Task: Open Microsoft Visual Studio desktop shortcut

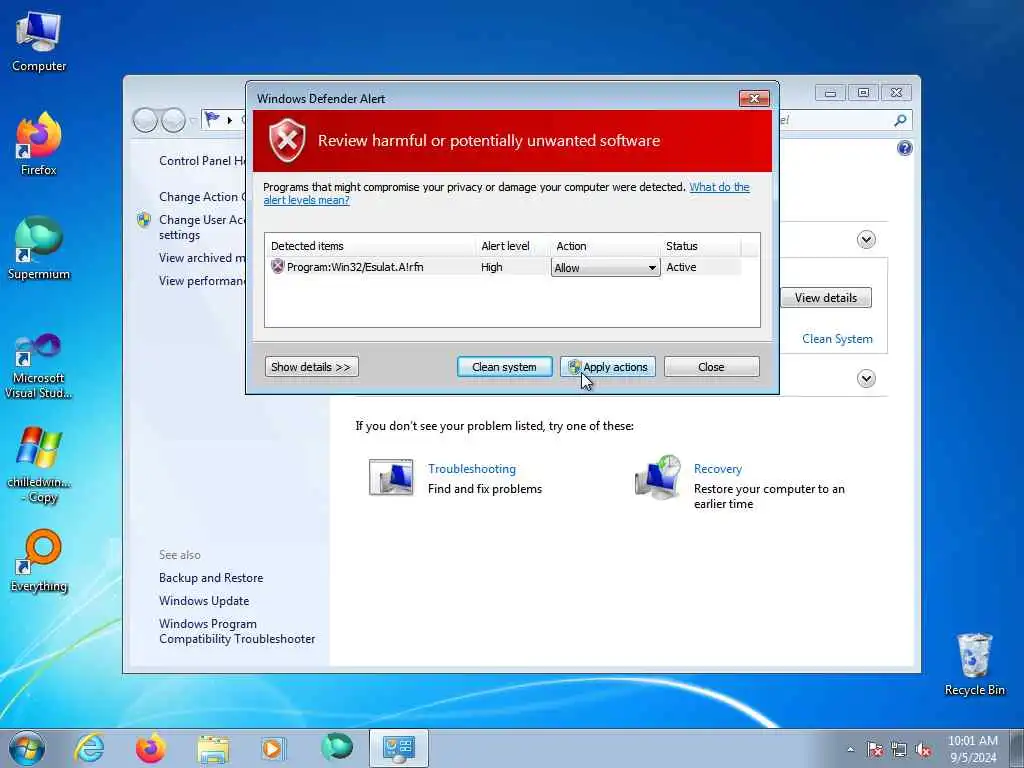Action: (x=39, y=366)
